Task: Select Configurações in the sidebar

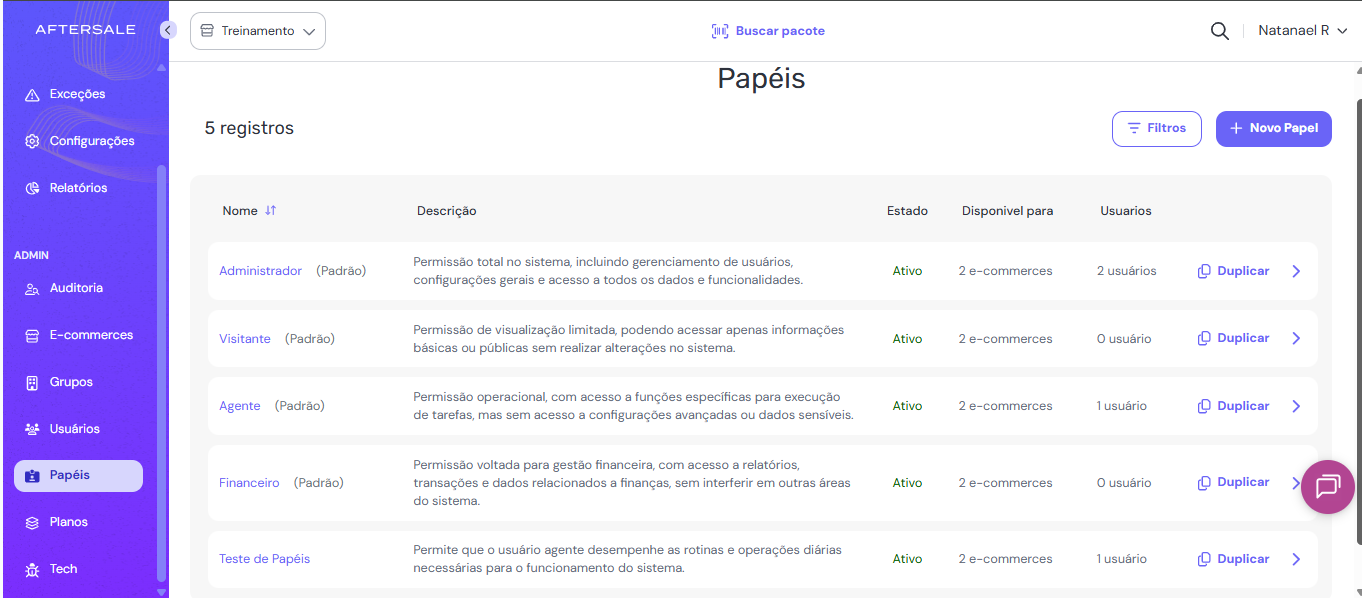Action: [x=91, y=141]
